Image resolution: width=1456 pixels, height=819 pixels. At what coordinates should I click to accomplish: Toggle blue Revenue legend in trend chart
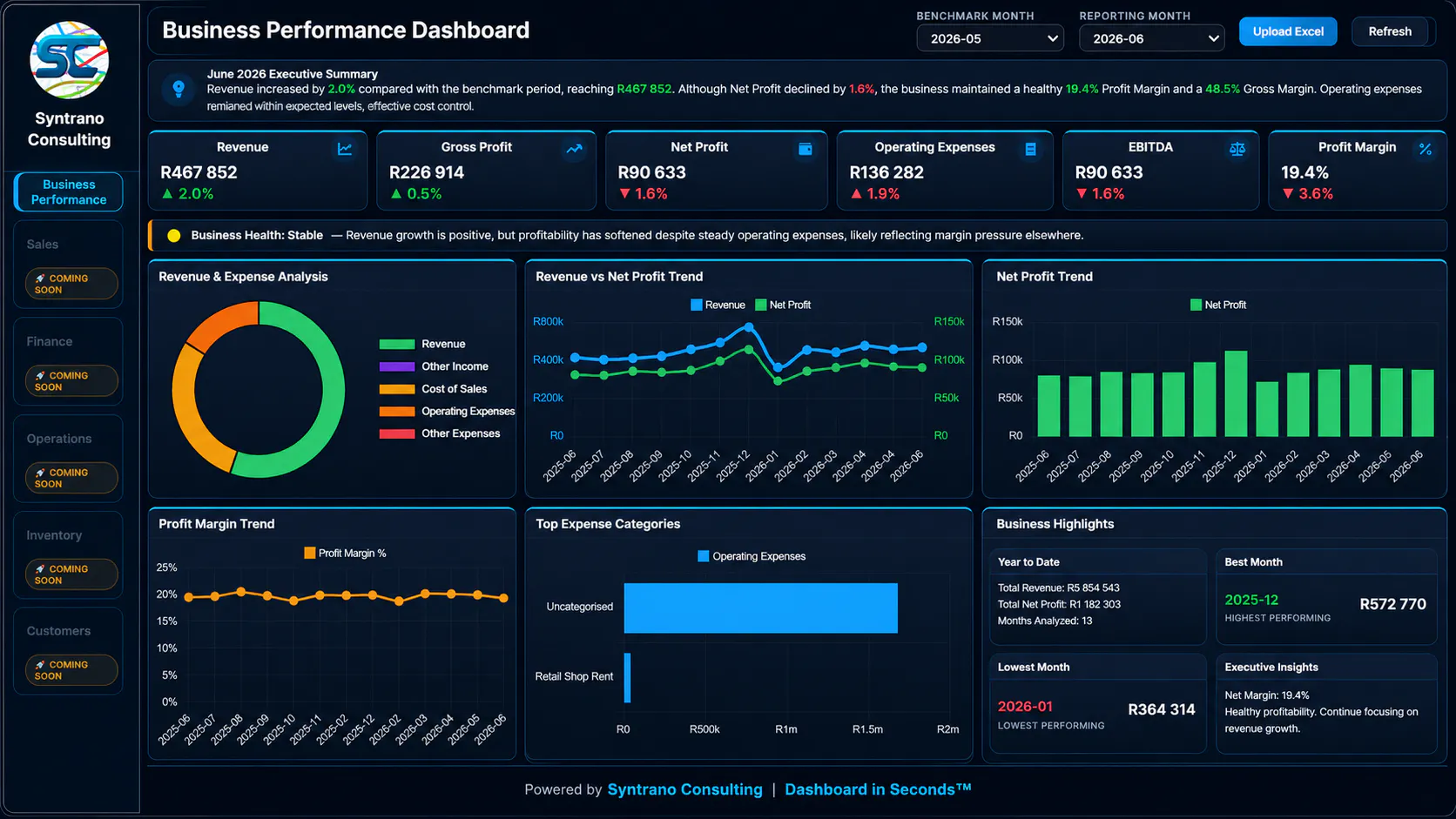tap(718, 305)
